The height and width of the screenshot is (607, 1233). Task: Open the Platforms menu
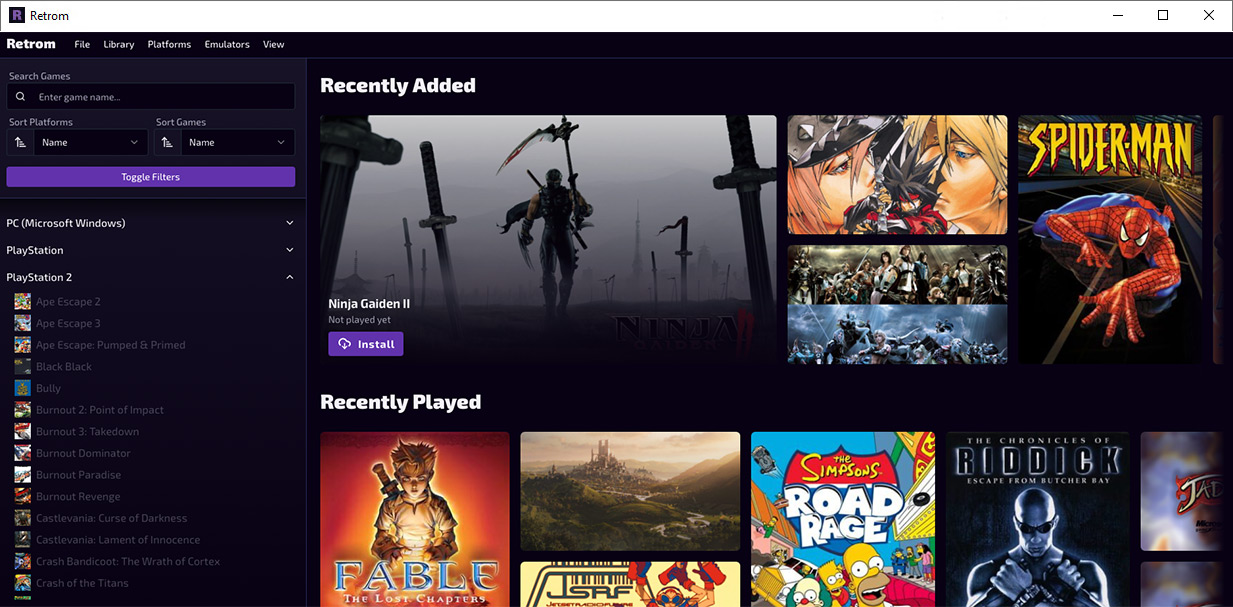tap(169, 44)
